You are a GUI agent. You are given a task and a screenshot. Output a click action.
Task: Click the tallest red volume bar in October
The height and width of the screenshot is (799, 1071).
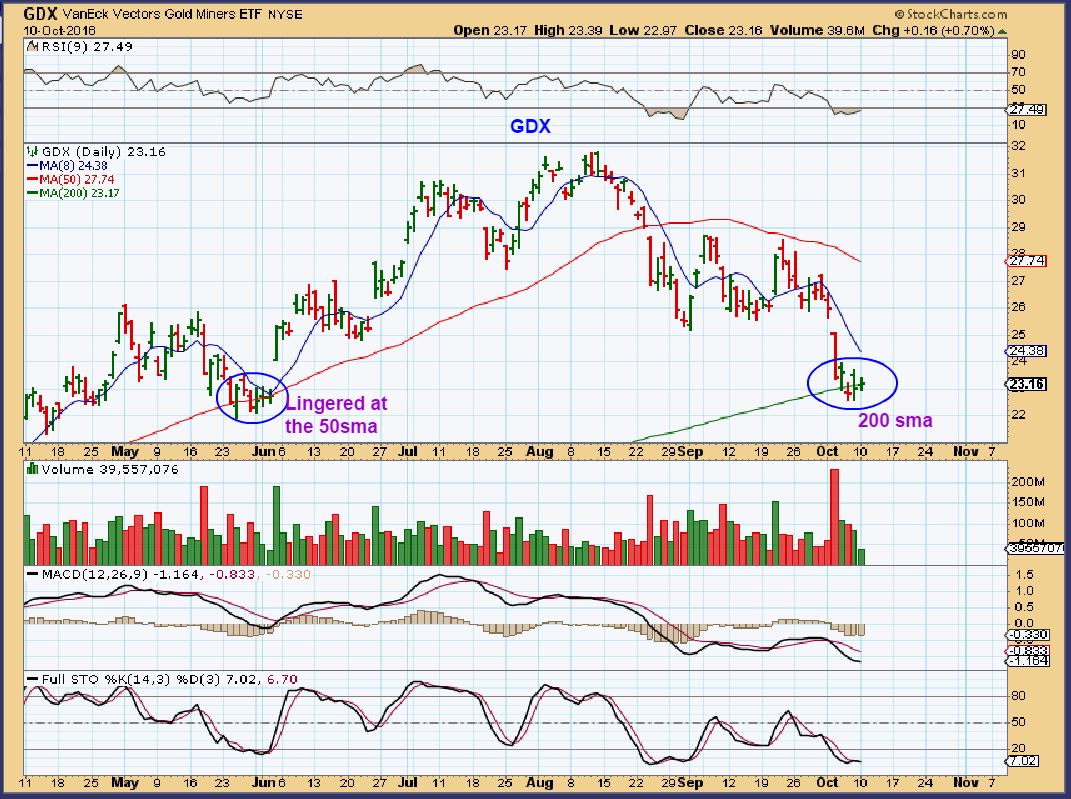(x=833, y=516)
